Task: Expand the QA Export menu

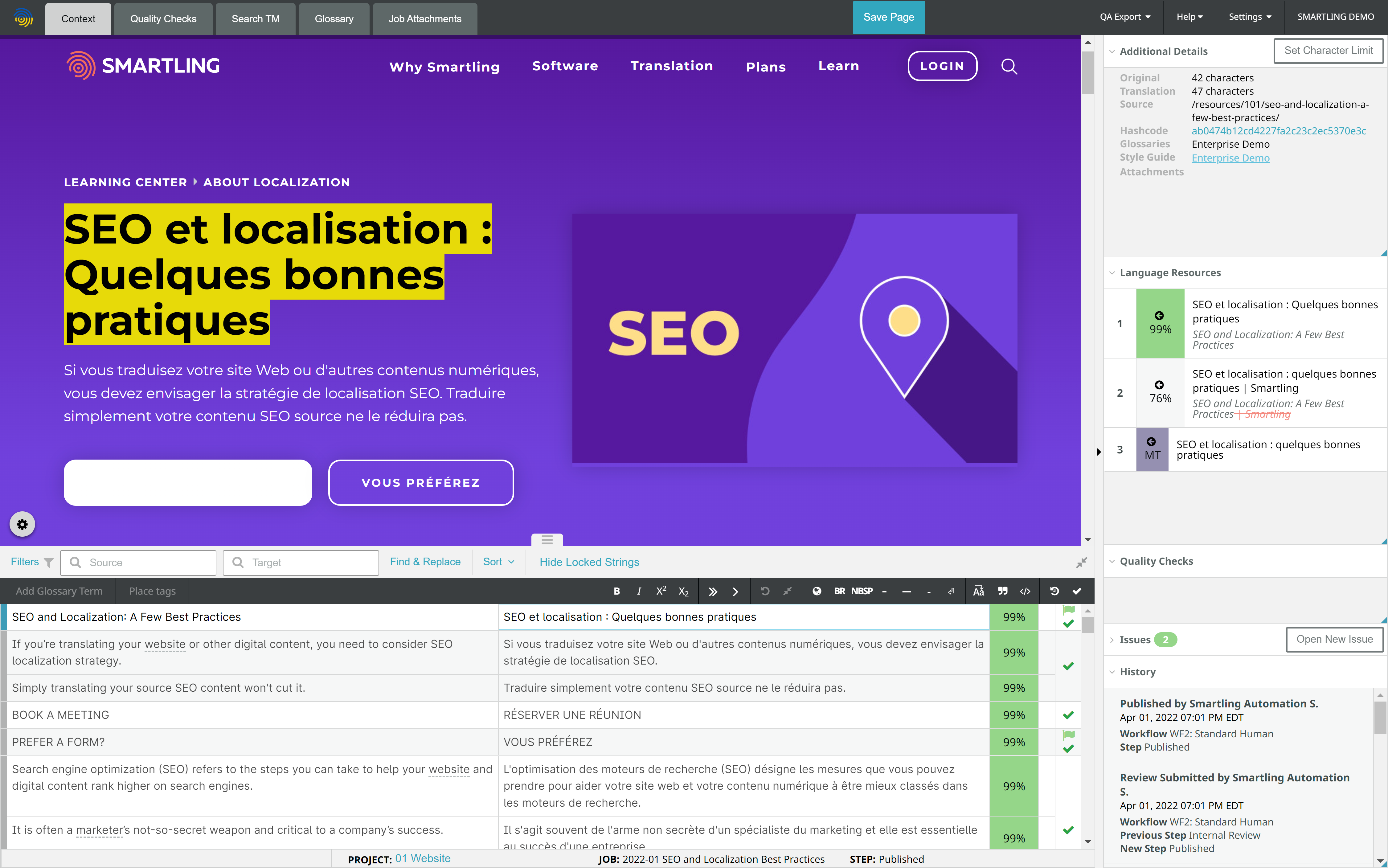Action: (1124, 17)
